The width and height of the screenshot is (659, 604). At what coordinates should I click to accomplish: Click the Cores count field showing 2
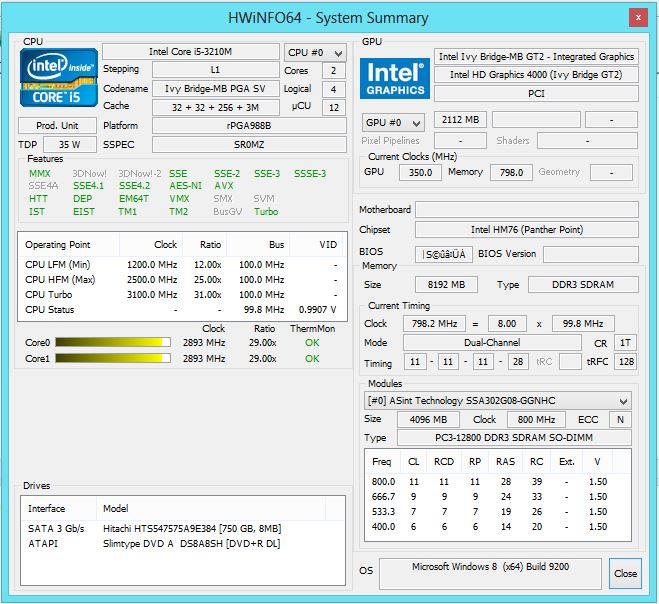[334, 71]
